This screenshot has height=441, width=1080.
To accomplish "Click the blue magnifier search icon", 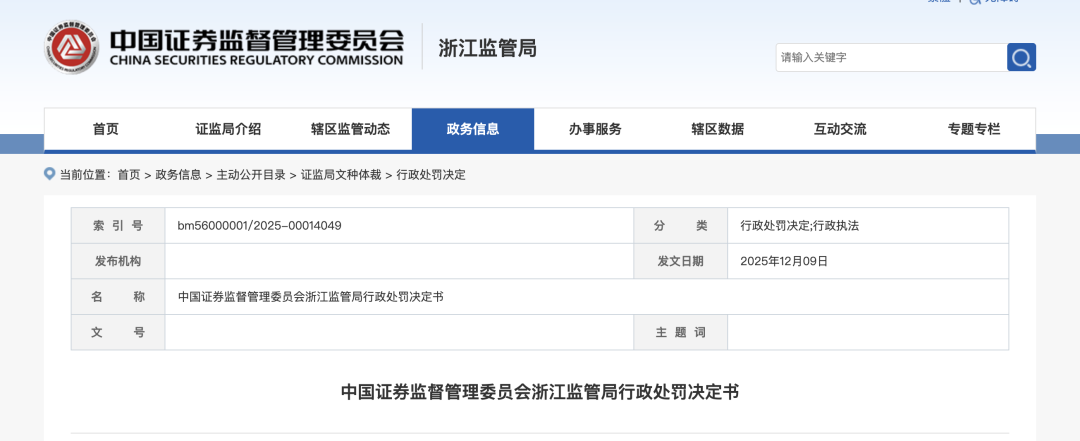I will (1021, 57).
